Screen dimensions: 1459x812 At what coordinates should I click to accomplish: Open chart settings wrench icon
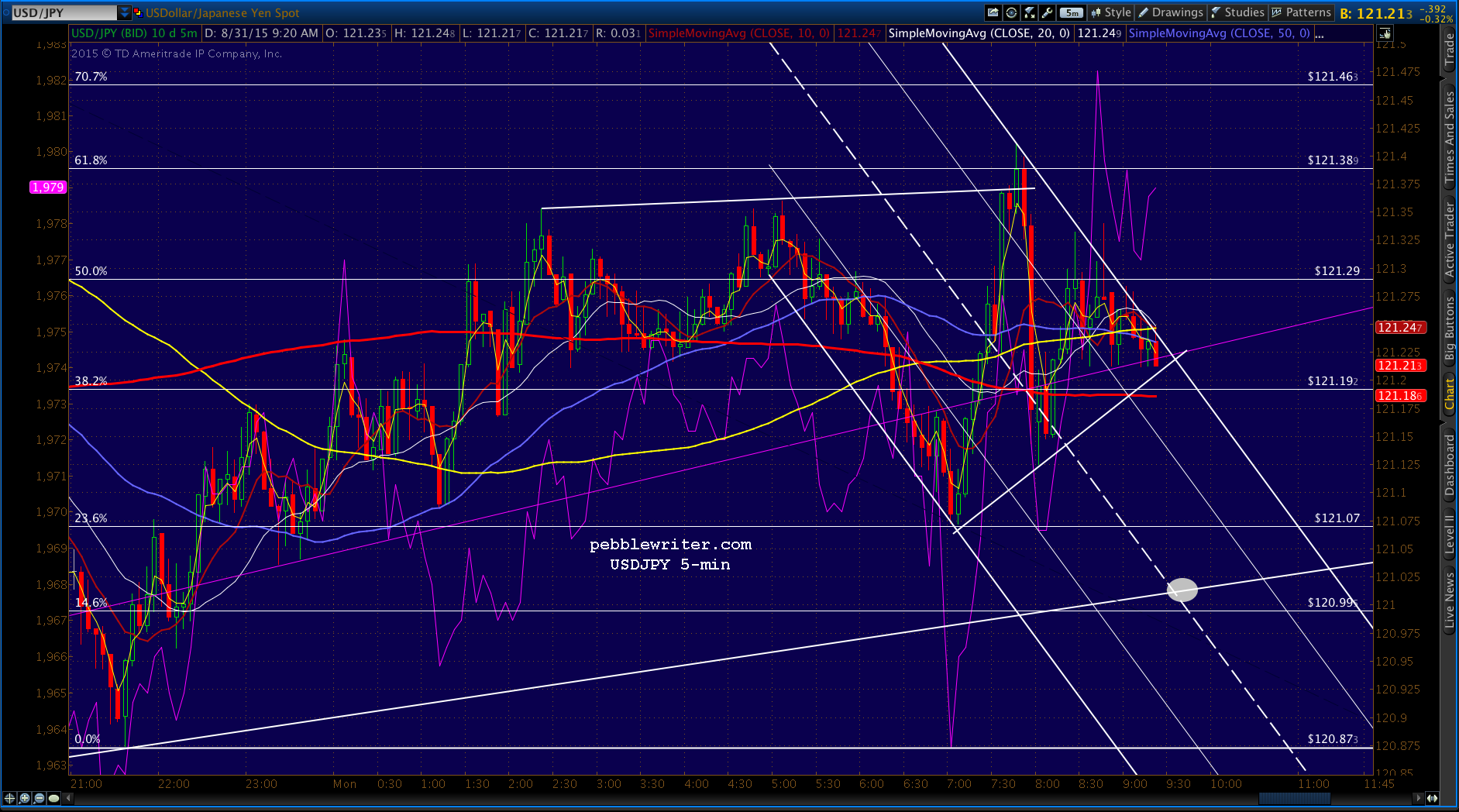point(1048,12)
